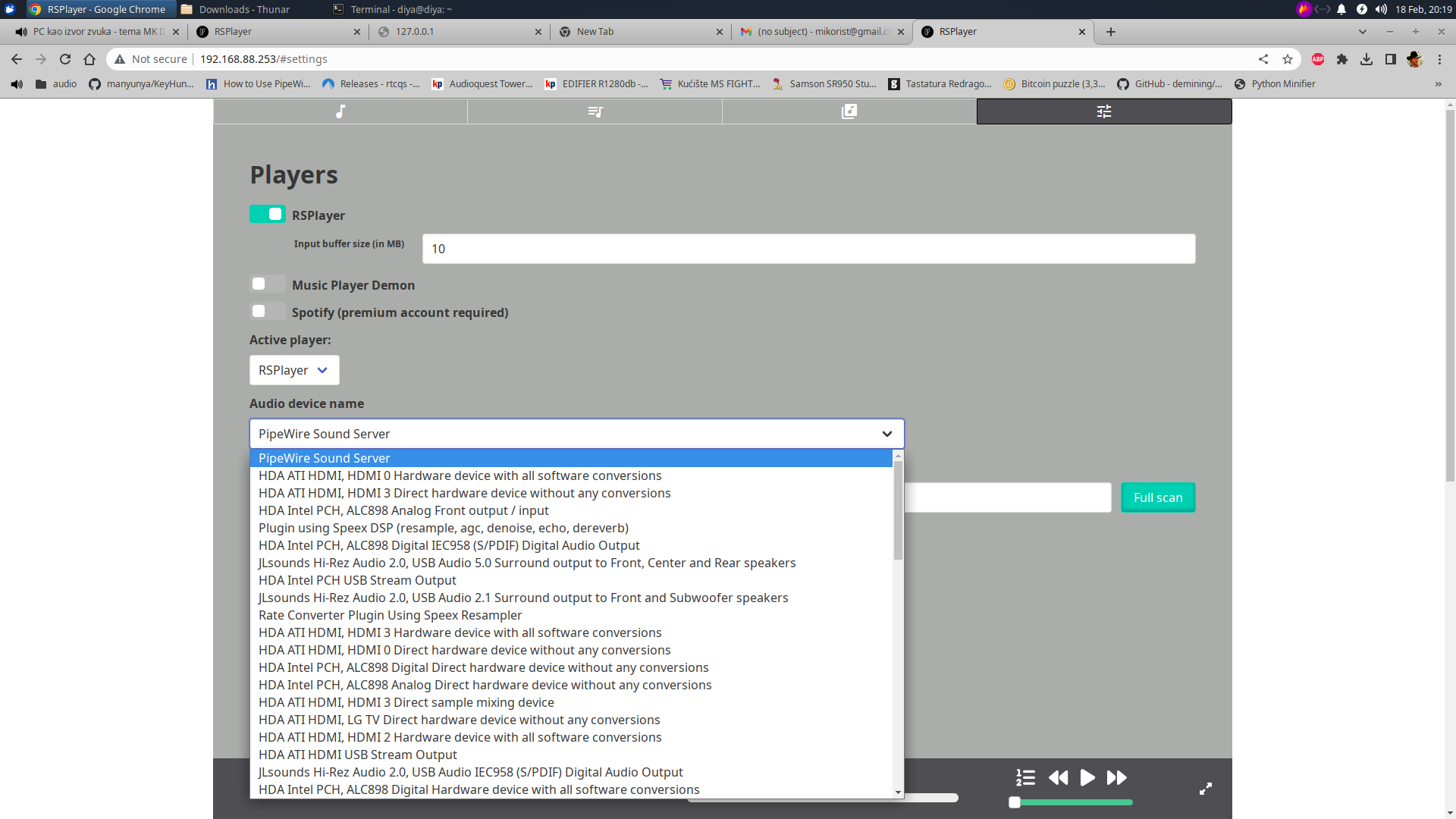This screenshot has width=1456, height=819.
Task: Click the device list scrollbar thumb
Action: point(898,510)
